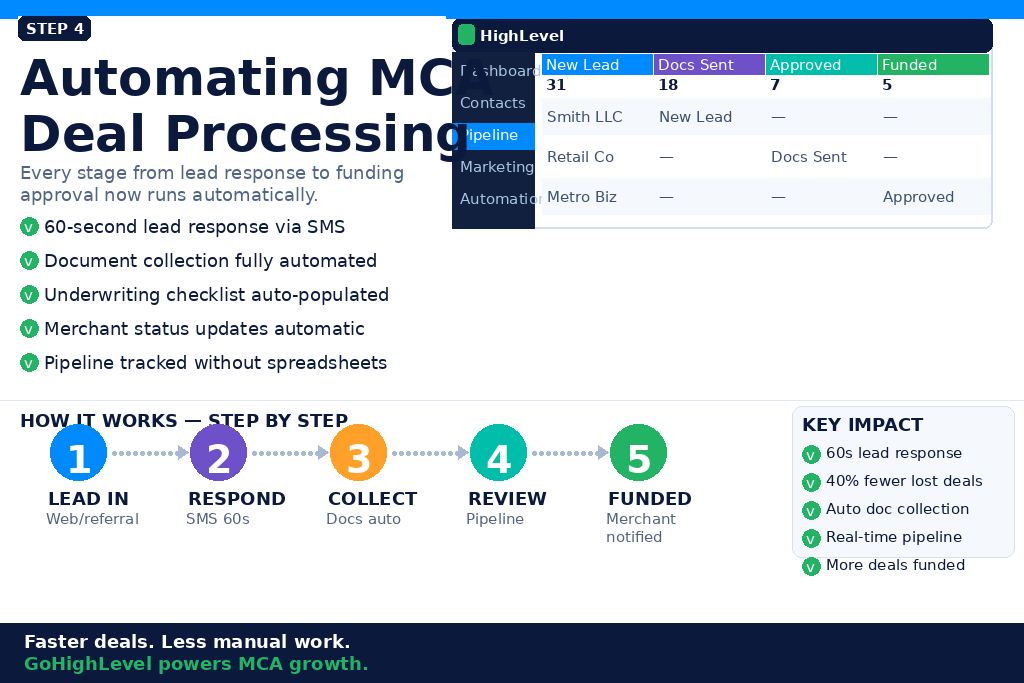This screenshot has width=1024, height=683.
Task: Click the REVIEW step label
Action: (507, 499)
